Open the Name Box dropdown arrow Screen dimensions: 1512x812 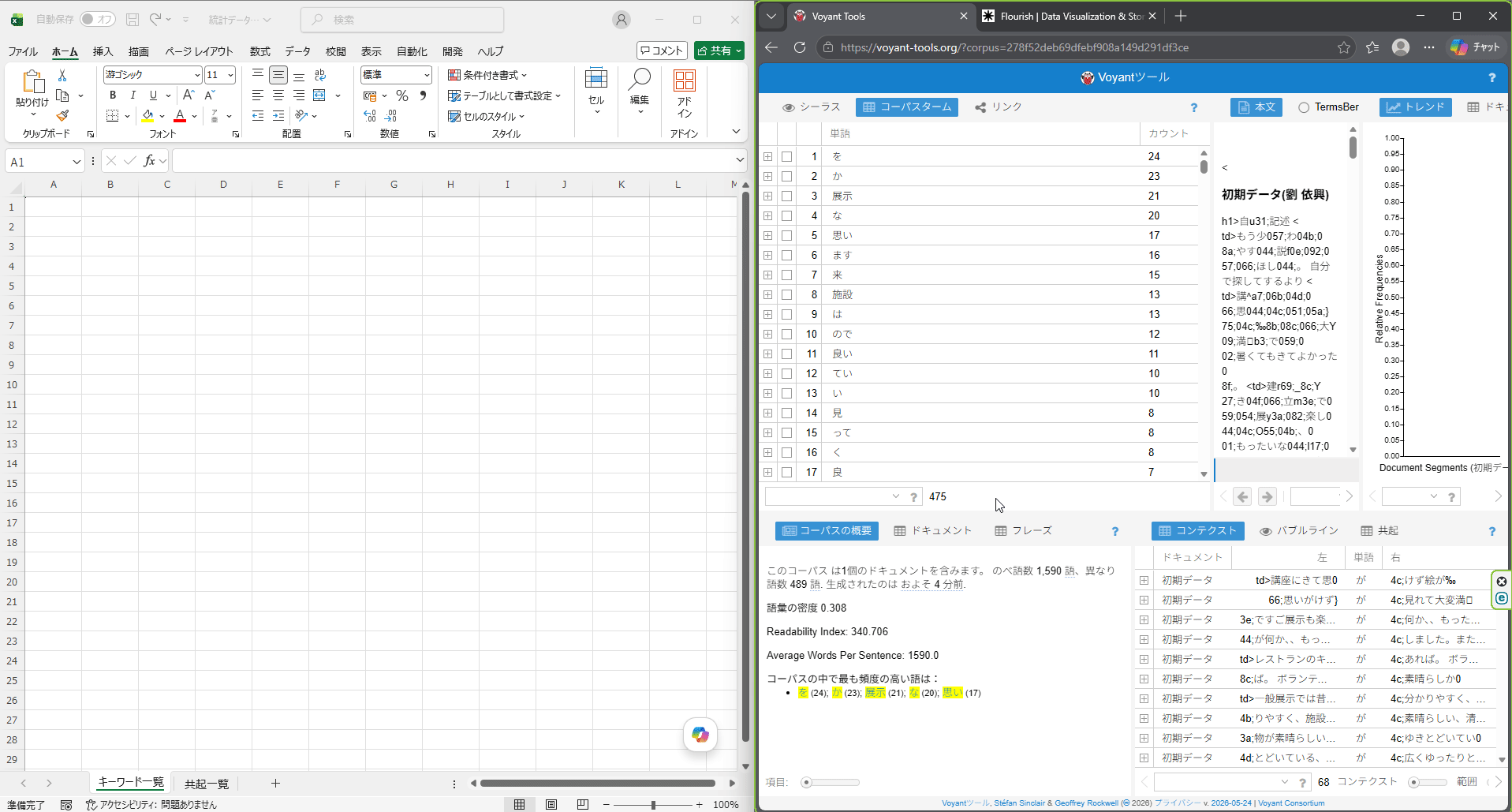click(77, 162)
